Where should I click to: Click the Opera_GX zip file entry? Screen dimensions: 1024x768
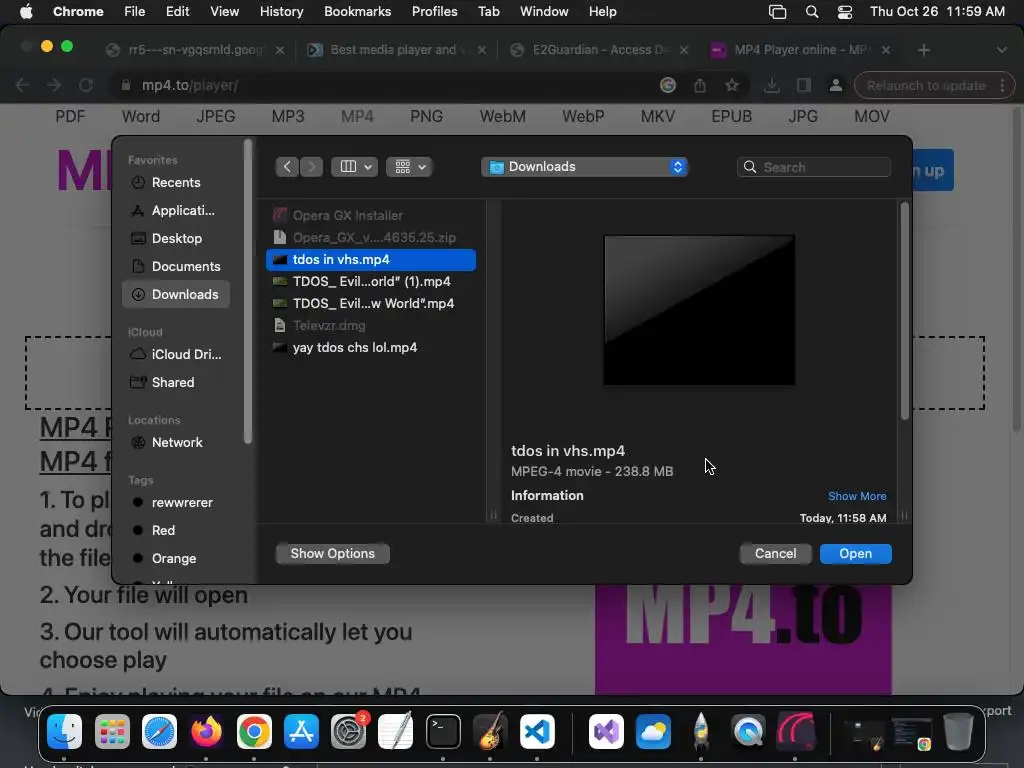371,238
